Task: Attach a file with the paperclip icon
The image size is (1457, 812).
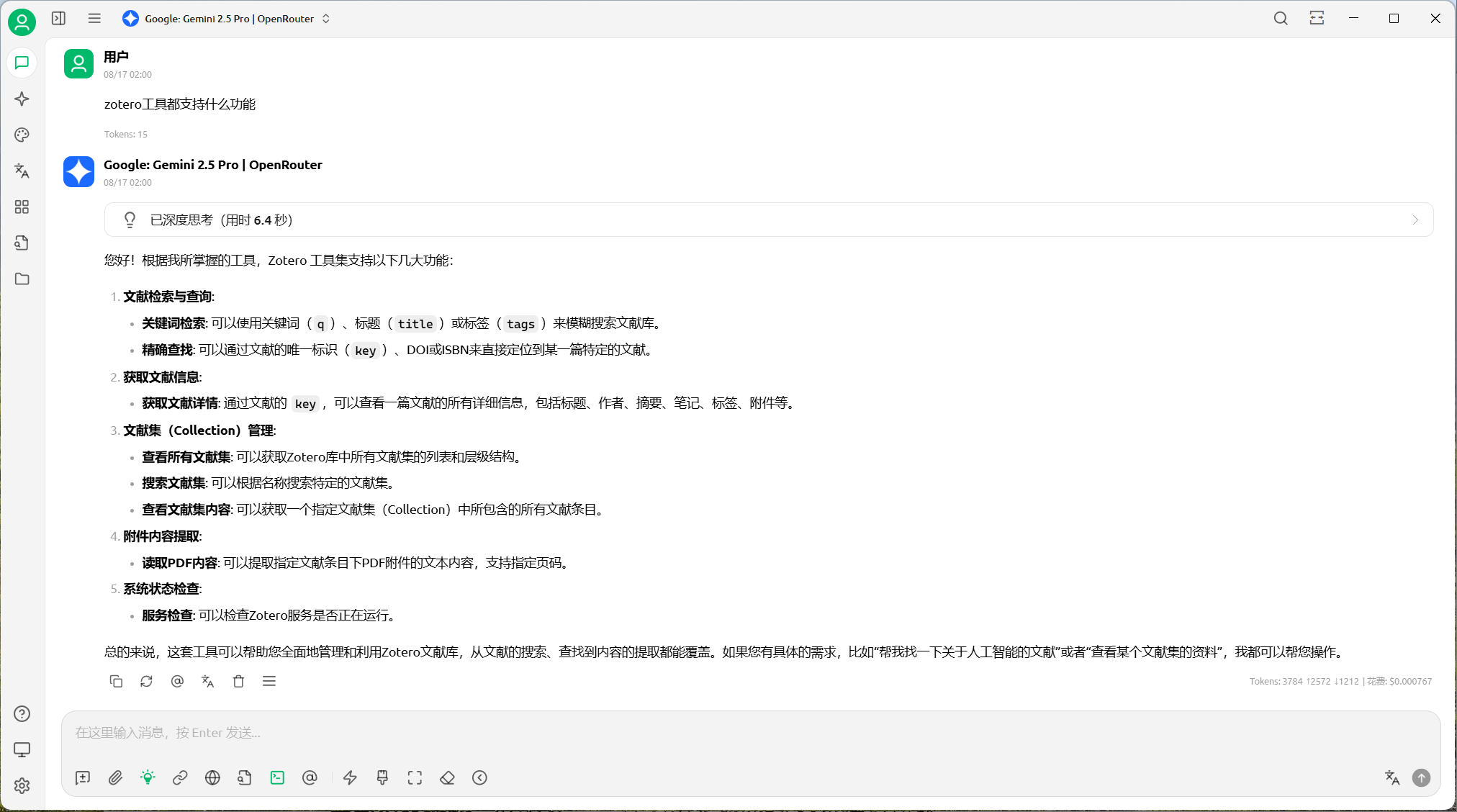Action: tap(116, 777)
